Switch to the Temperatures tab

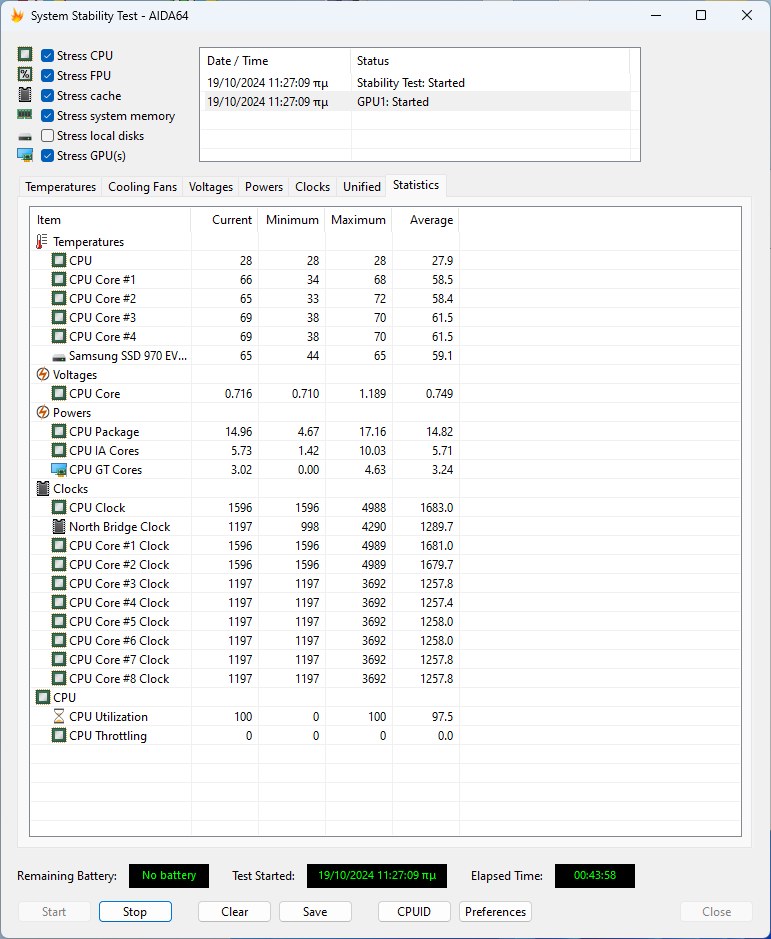[60, 187]
